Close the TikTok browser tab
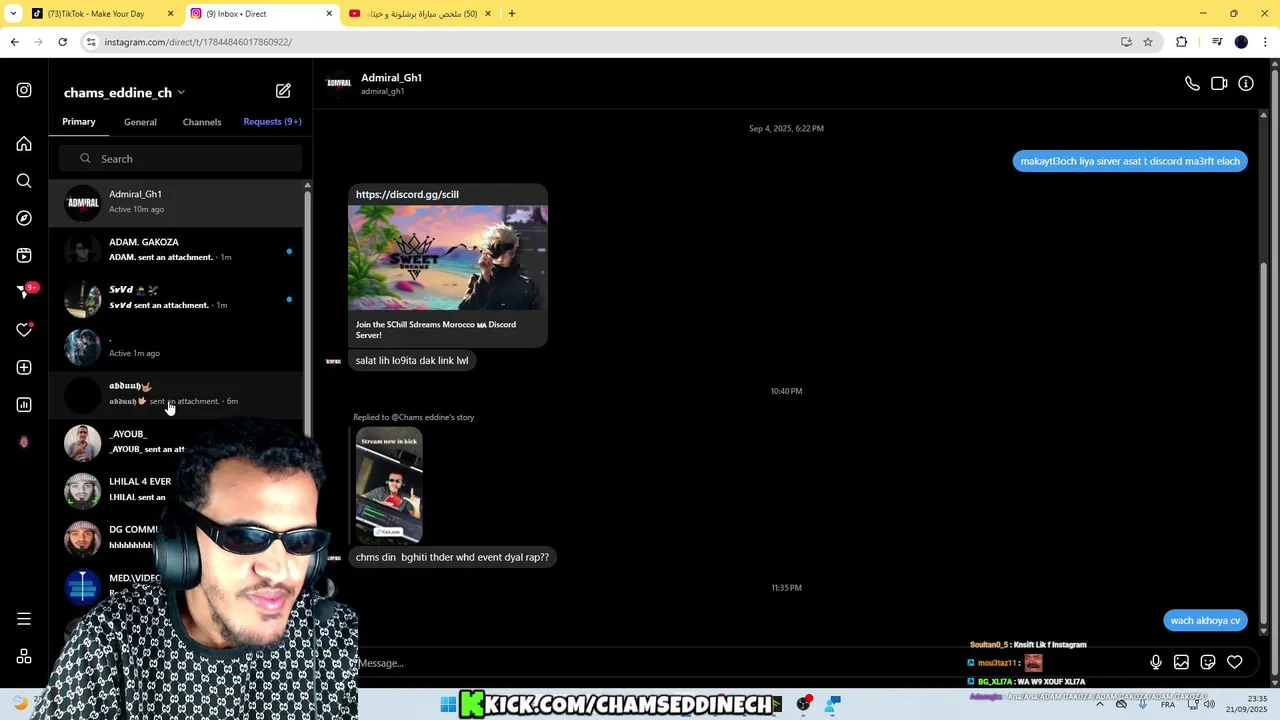 click(170, 14)
